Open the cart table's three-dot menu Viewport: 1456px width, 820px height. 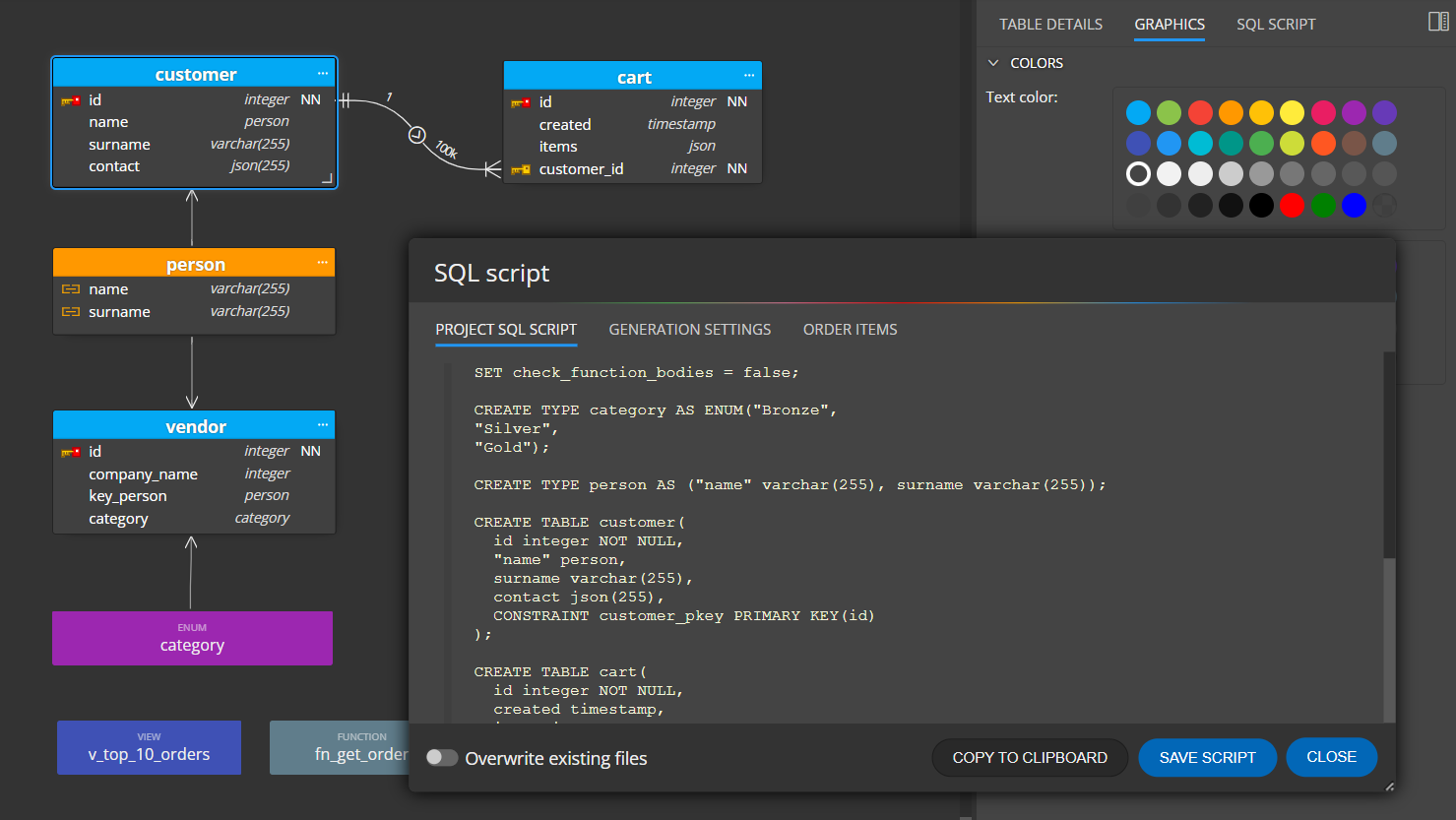click(749, 76)
